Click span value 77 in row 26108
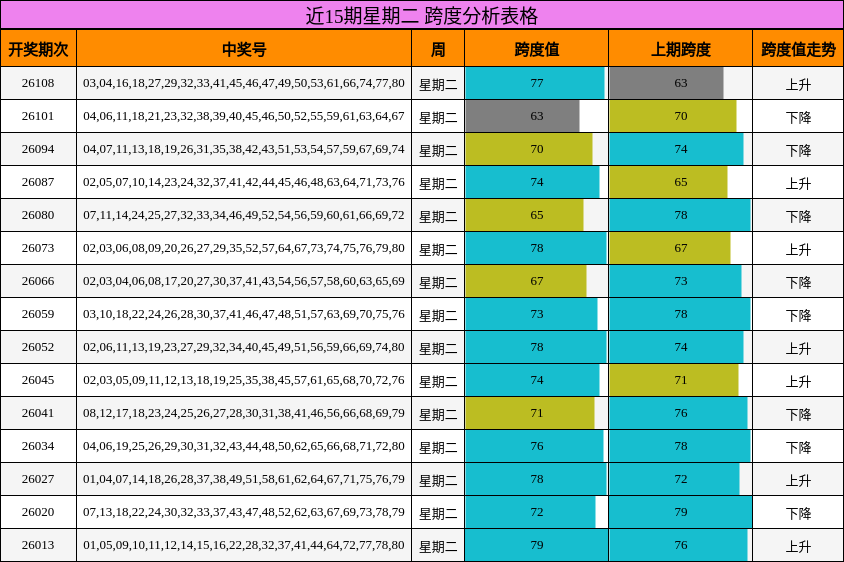The image size is (844, 562). point(537,83)
